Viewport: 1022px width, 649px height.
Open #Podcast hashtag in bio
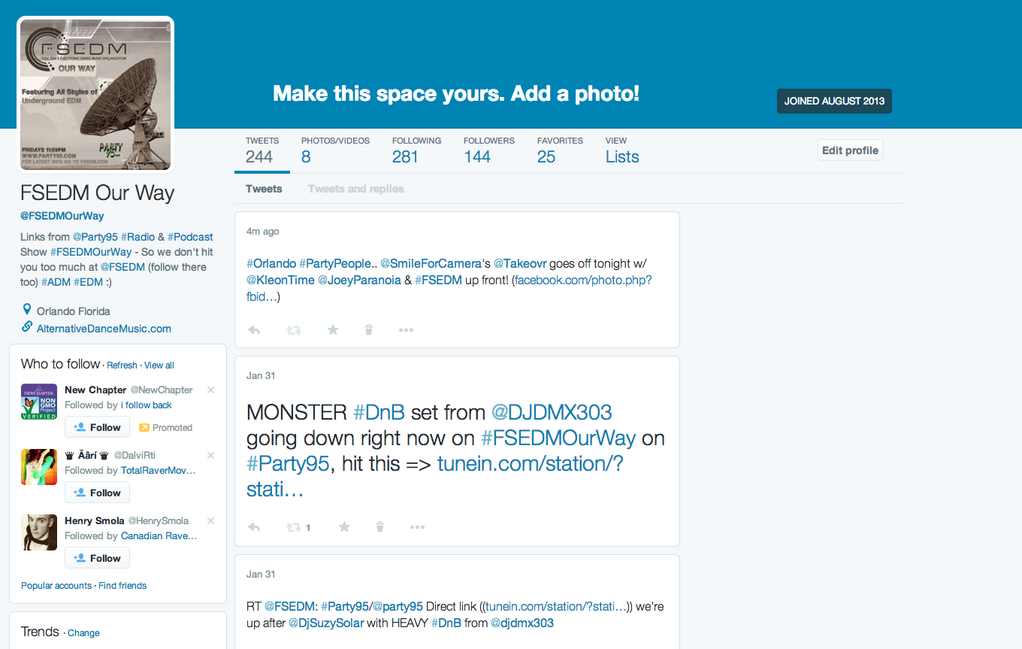click(x=190, y=237)
